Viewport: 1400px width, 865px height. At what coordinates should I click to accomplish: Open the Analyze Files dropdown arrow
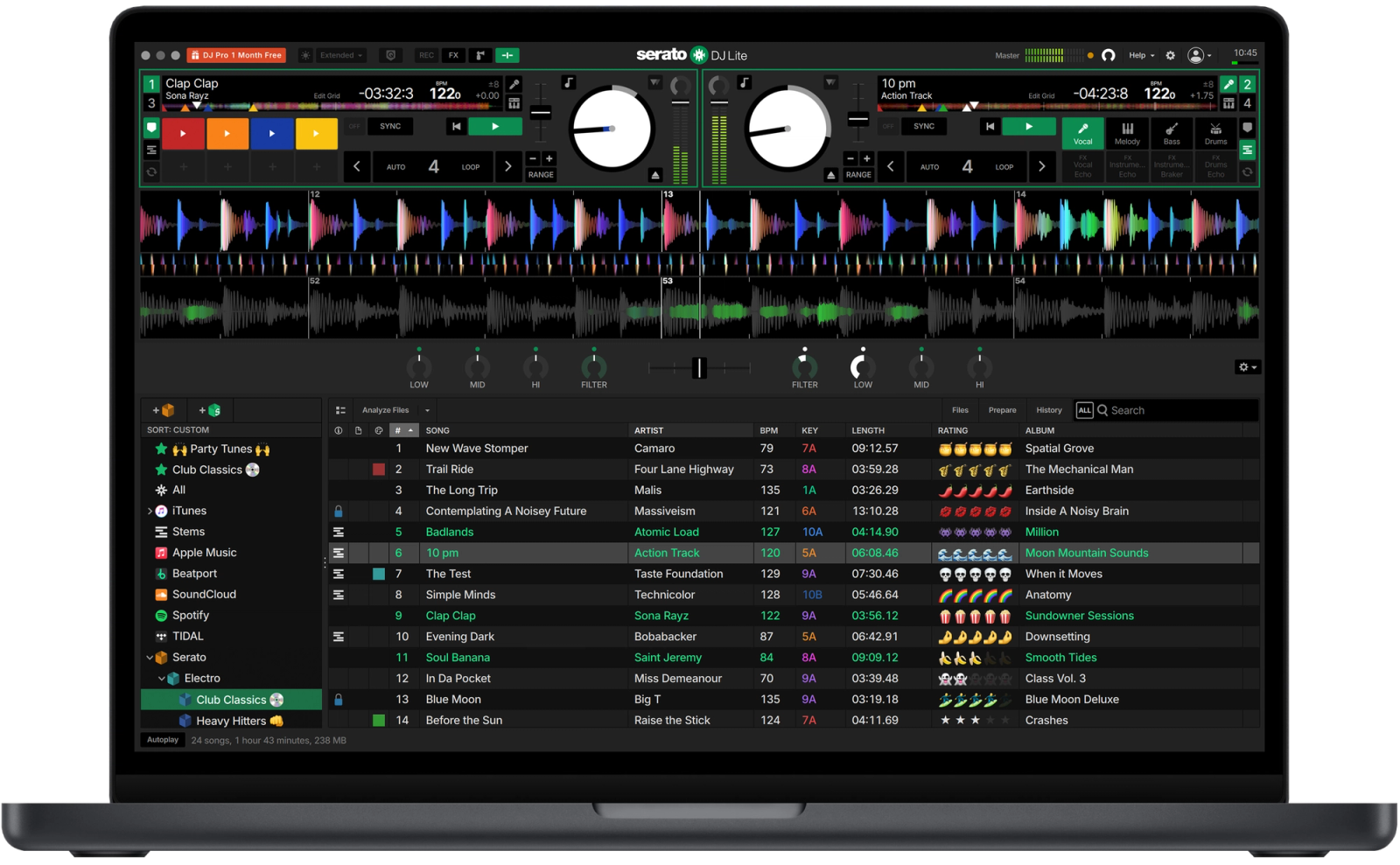pos(427,410)
